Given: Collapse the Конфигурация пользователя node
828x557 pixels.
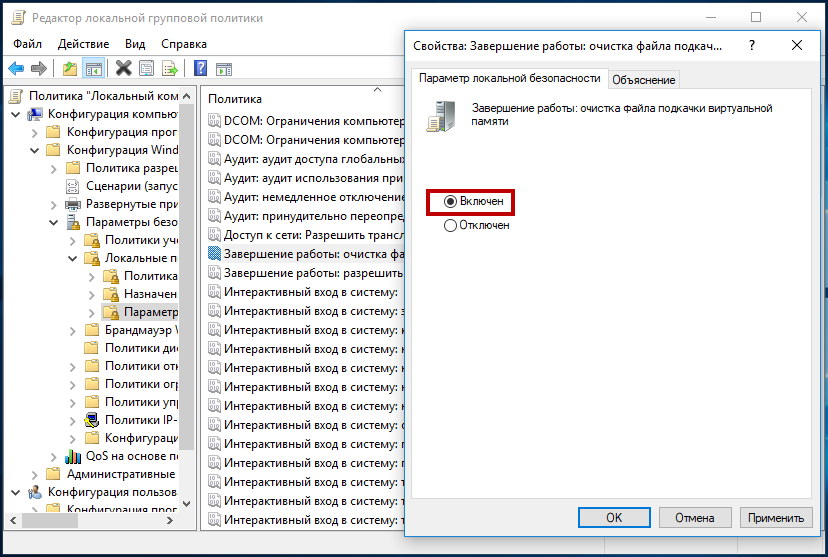Looking at the screenshot, I should click(15, 493).
